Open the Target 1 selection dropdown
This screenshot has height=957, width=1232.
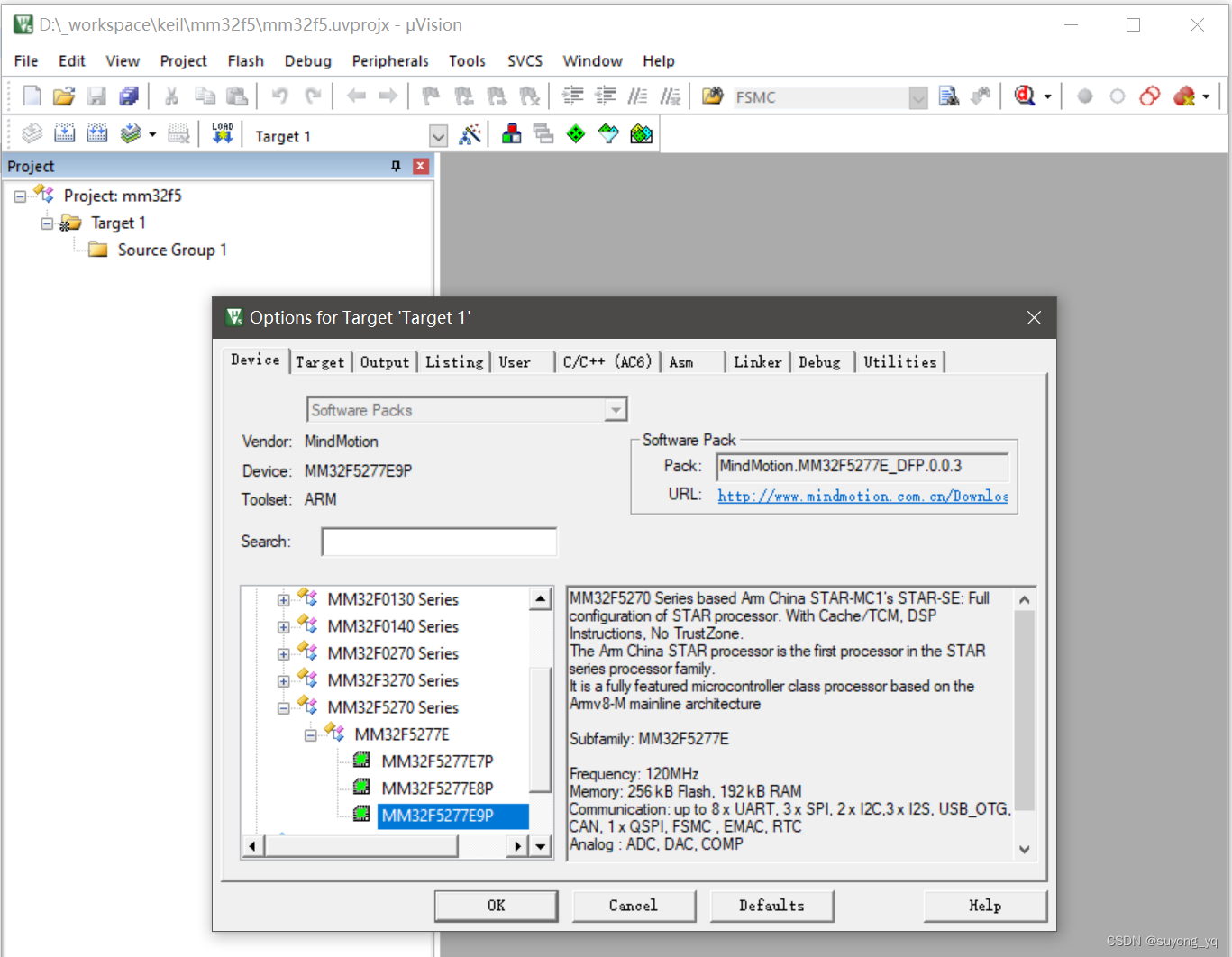tap(438, 136)
